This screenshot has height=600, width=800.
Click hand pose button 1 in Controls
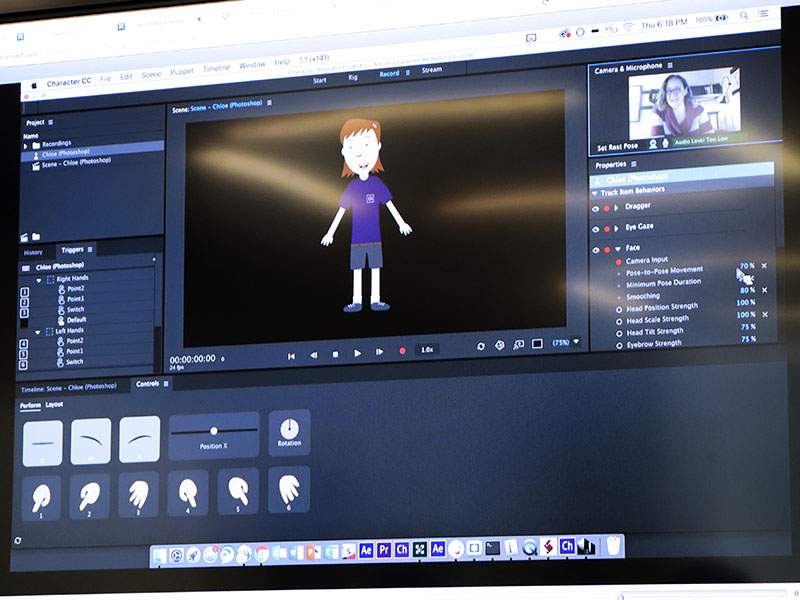pos(41,497)
